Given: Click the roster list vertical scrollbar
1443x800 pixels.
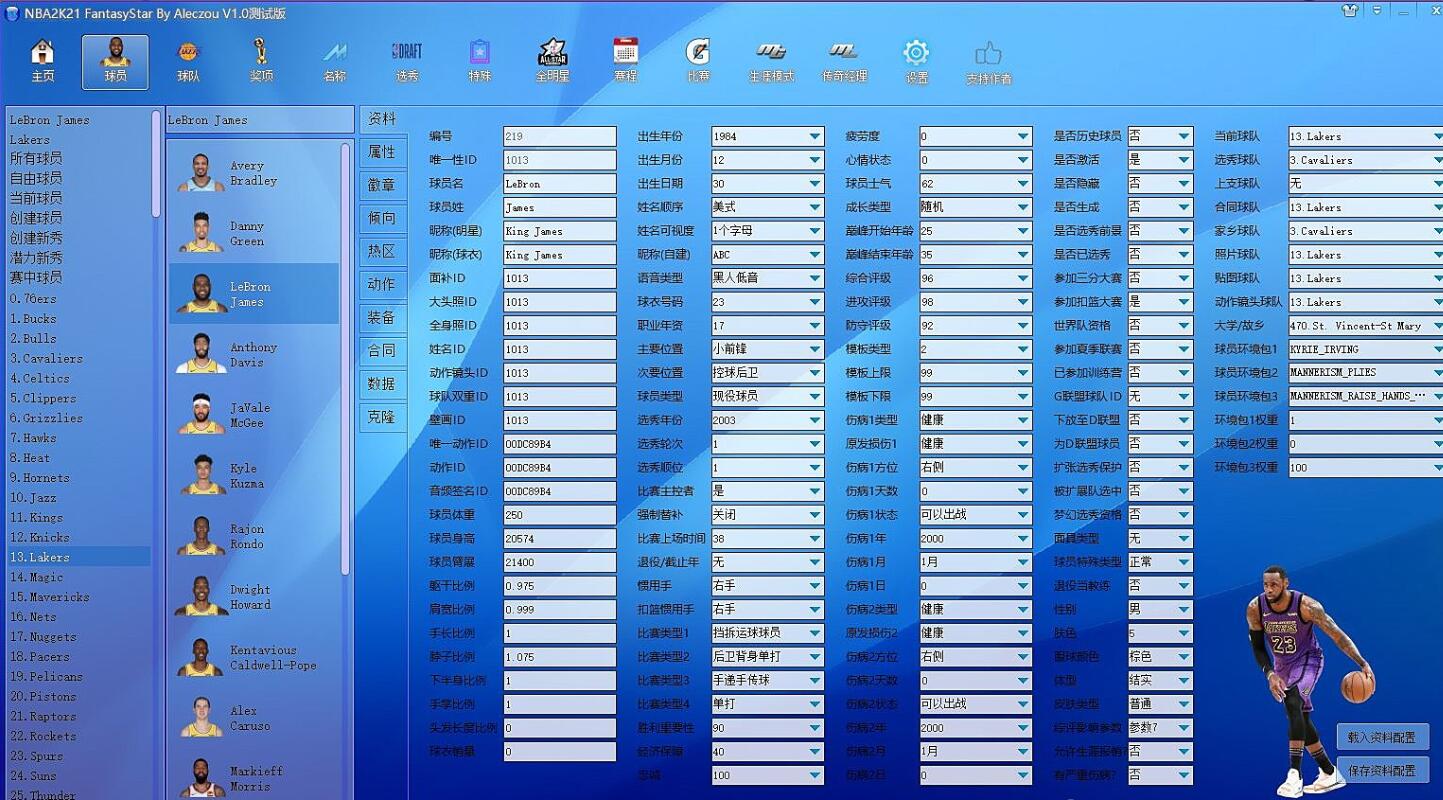Looking at the screenshot, I should click(x=346, y=358).
